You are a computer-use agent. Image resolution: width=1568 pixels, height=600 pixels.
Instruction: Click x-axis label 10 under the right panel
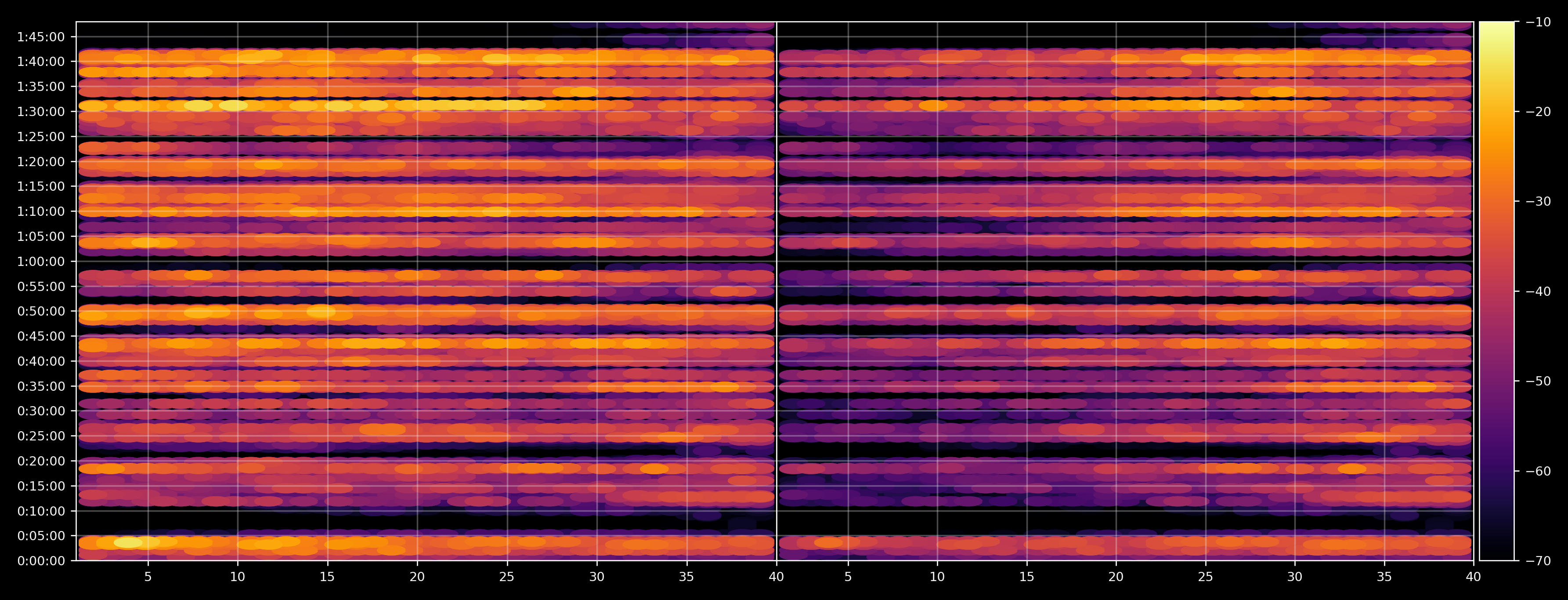coord(937,577)
